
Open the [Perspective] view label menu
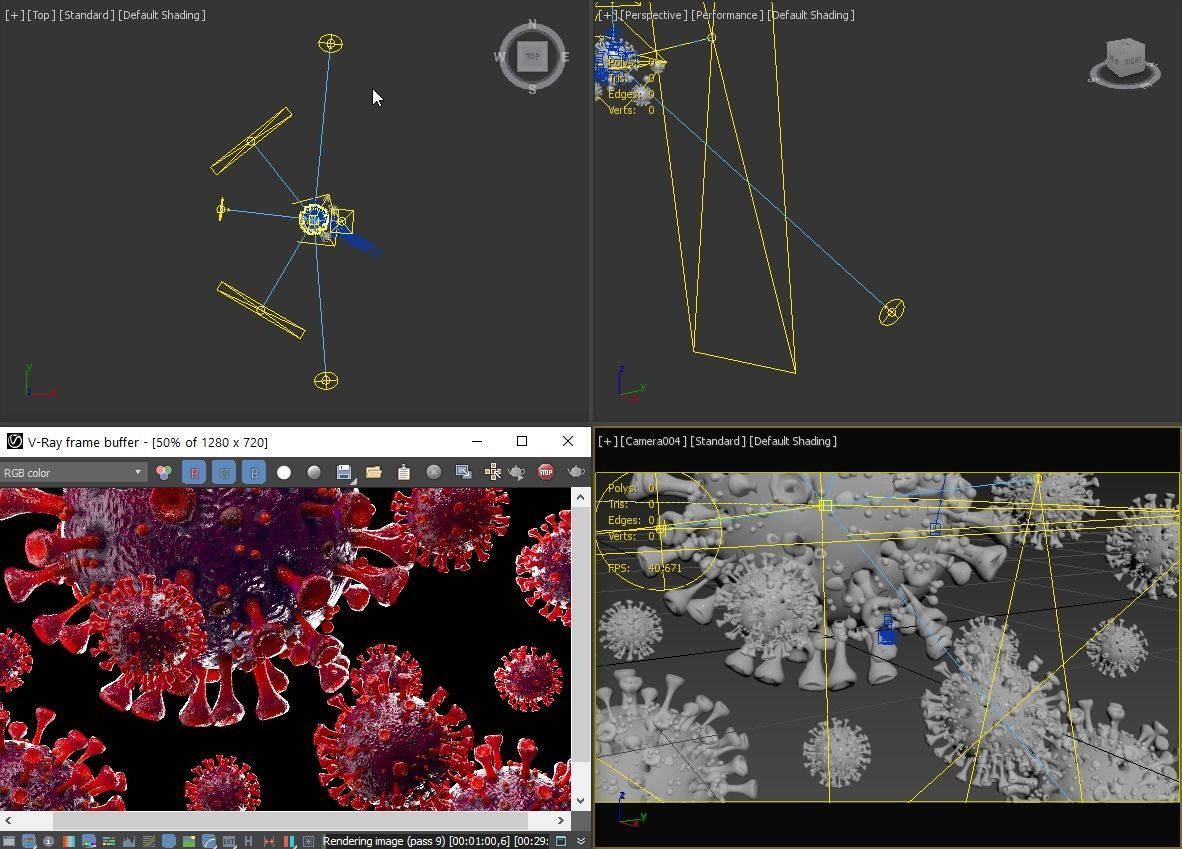[654, 15]
